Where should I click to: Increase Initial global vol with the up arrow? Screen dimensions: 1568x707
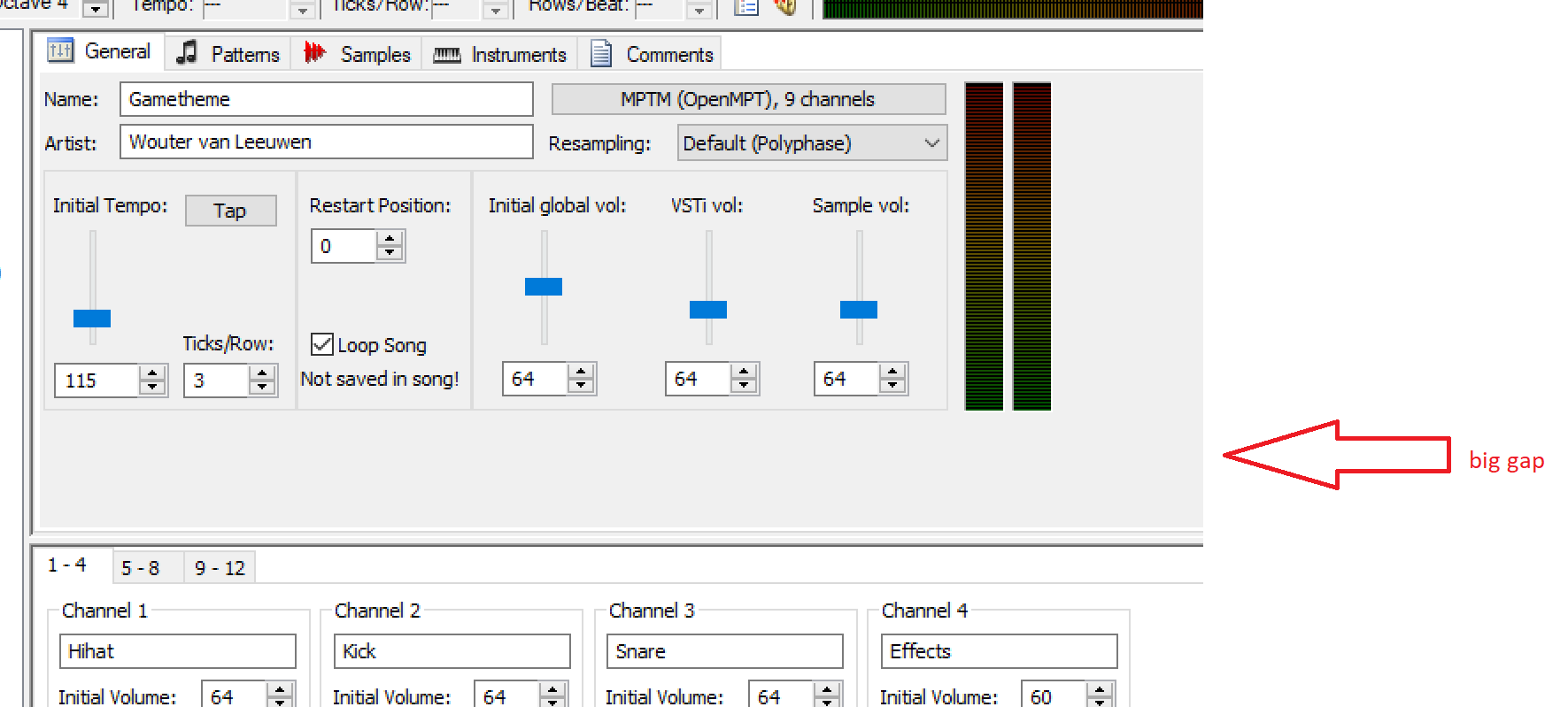coord(581,372)
